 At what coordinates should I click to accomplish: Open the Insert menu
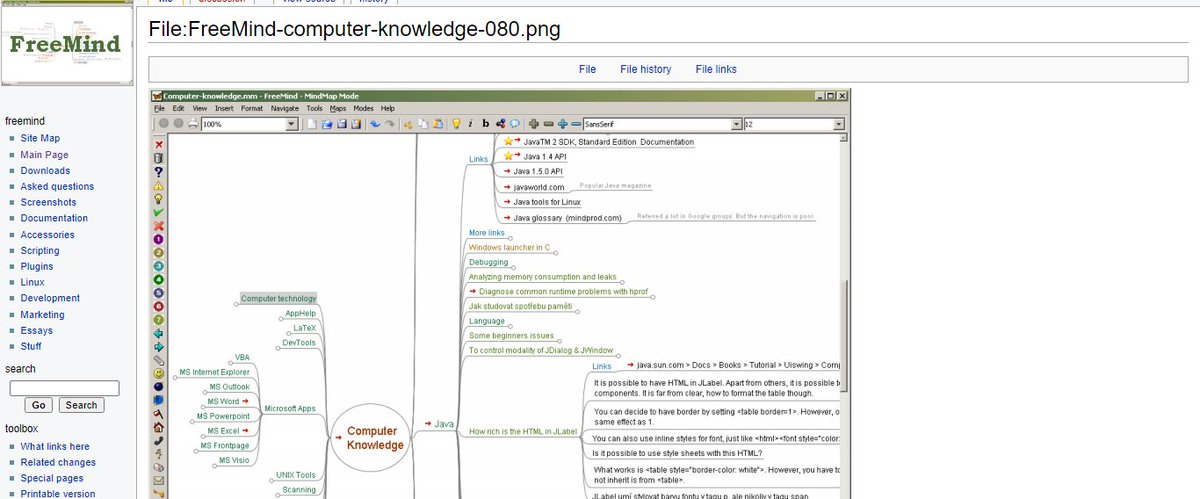tap(224, 108)
